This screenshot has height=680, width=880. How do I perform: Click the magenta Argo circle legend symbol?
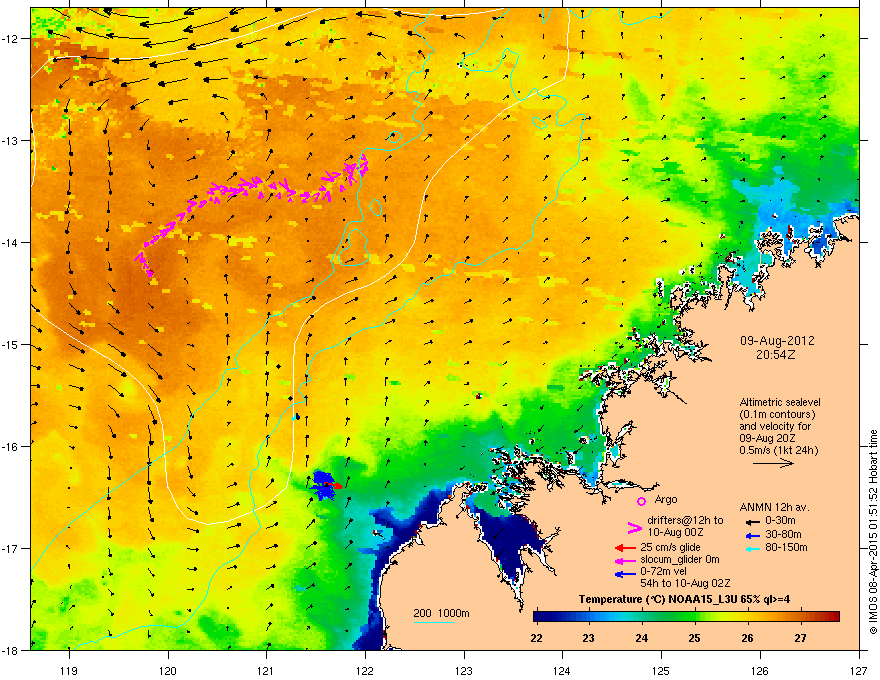click(641, 501)
